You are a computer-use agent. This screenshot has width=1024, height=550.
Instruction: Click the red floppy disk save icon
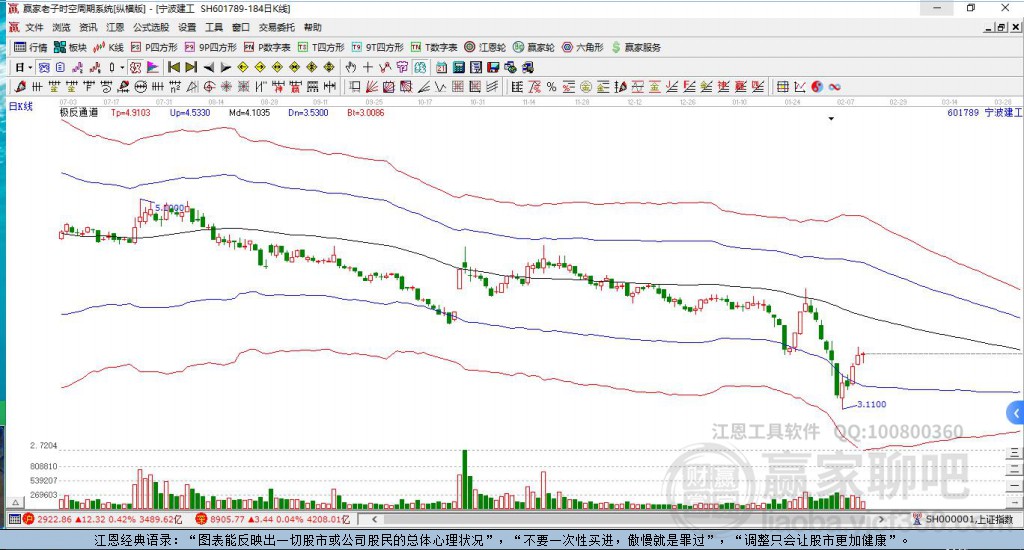pyautogui.click(x=493, y=67)
